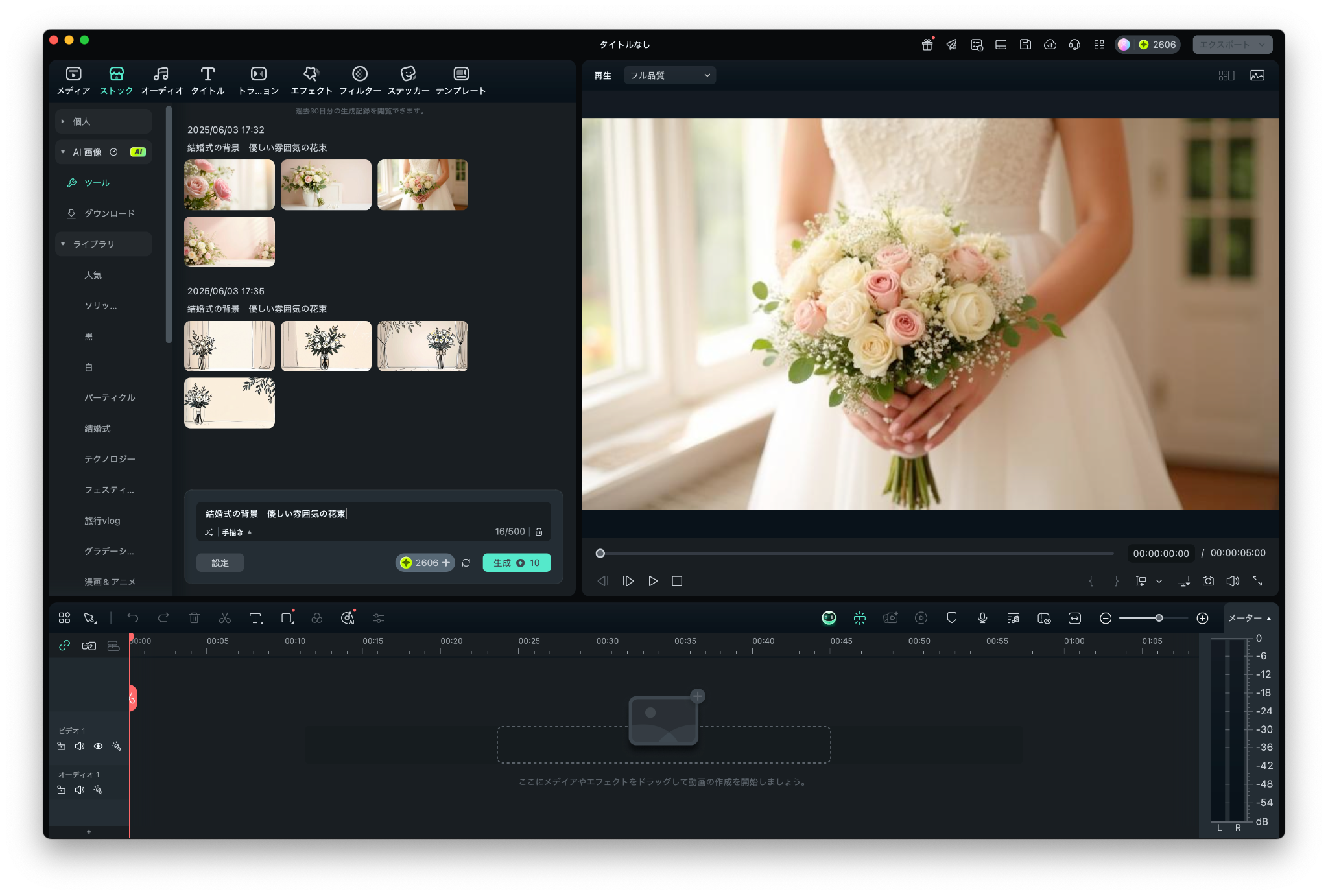
Task: Select the 結婚式 library category
Action: (97, 429)
